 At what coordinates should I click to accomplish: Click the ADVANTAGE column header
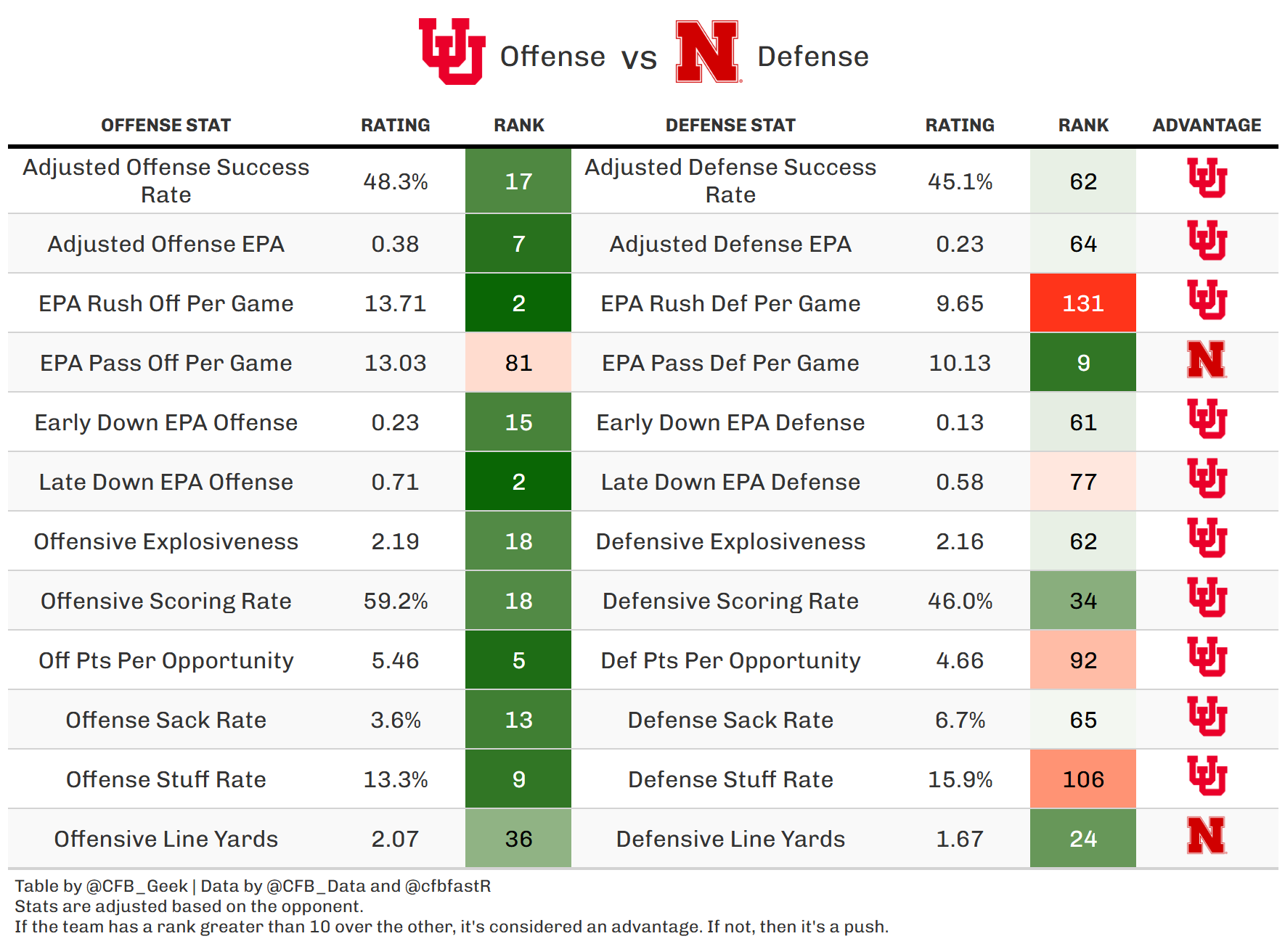[1207, 126]
